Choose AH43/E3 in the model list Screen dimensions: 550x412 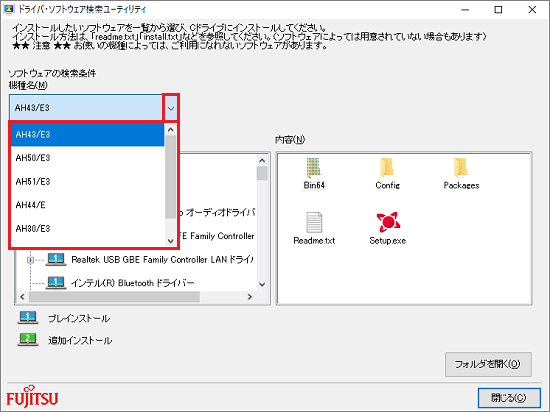[x=87, y=134]
